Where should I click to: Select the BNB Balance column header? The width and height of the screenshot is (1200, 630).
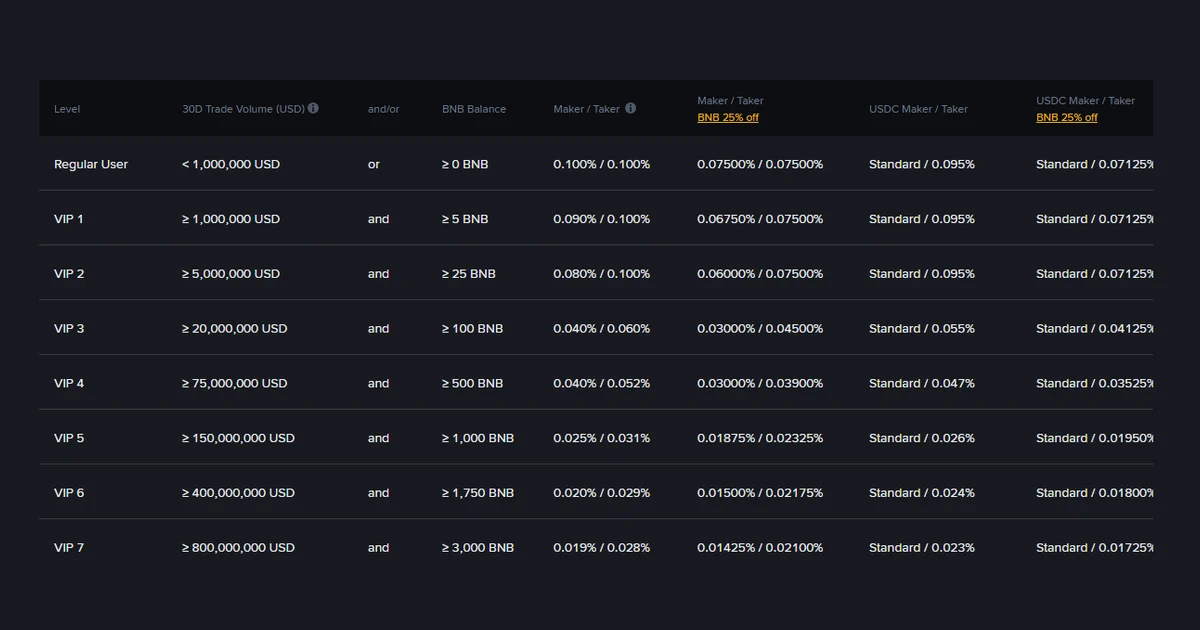[x=474, y=109]
